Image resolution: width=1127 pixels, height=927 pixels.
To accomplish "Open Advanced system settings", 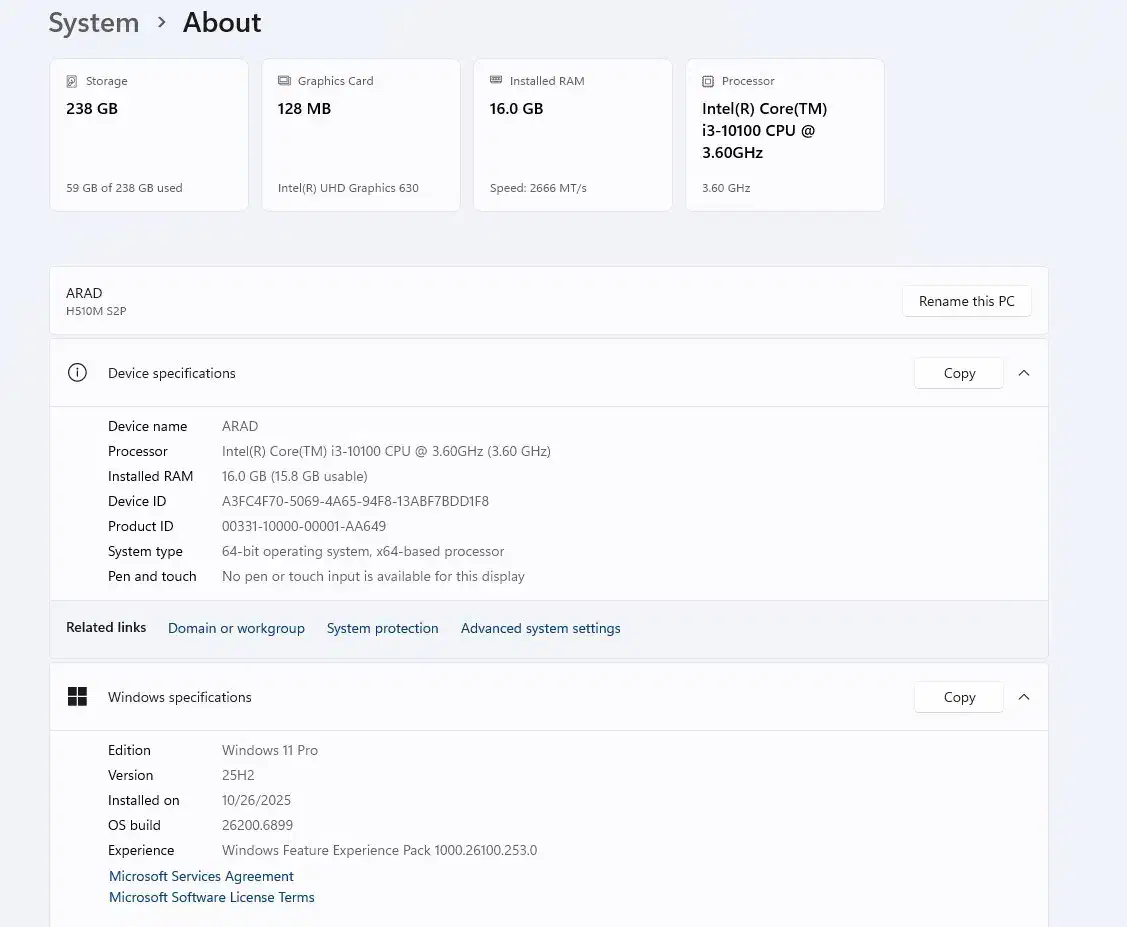I will [x=540, y=628].
